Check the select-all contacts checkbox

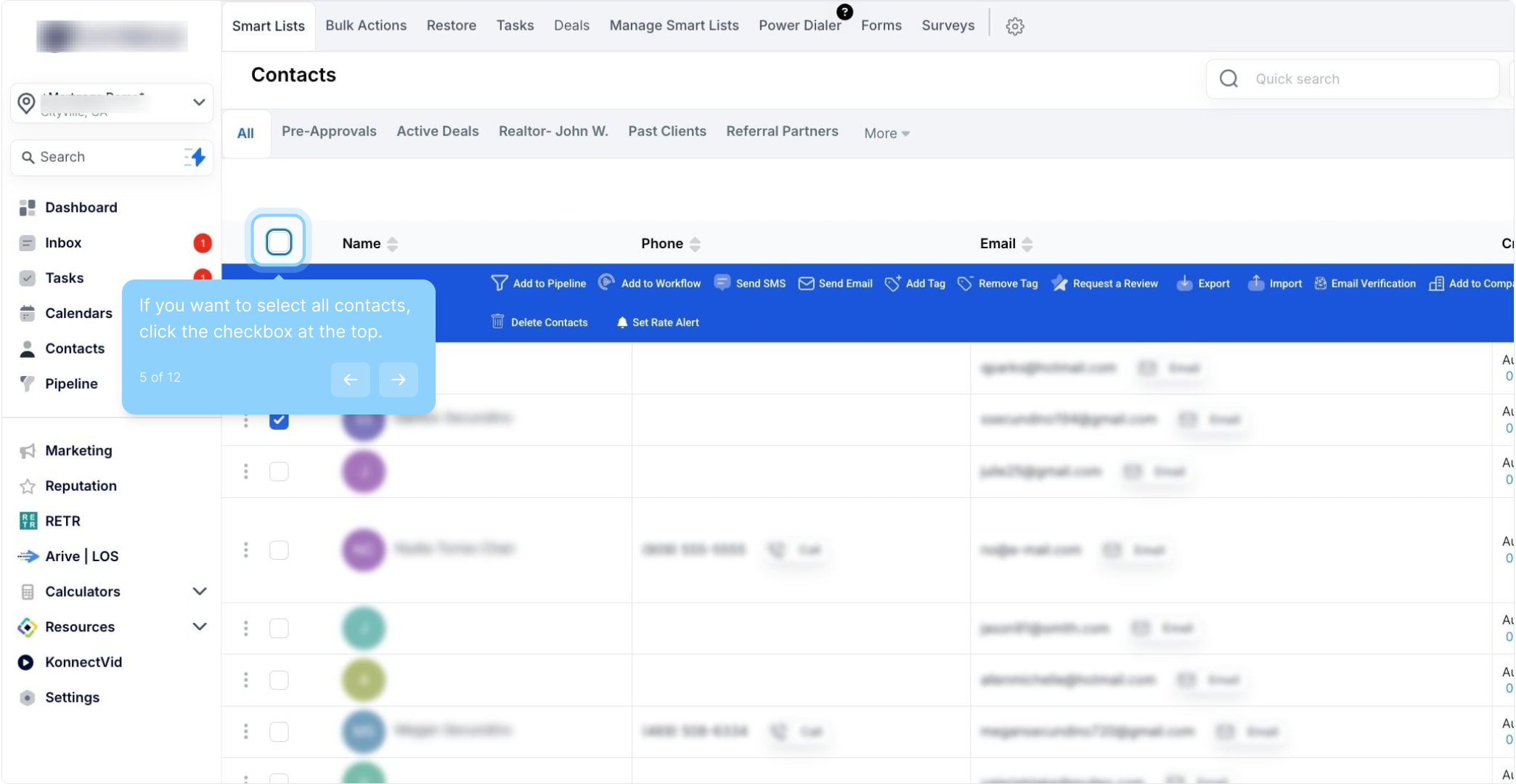(279, 242)
